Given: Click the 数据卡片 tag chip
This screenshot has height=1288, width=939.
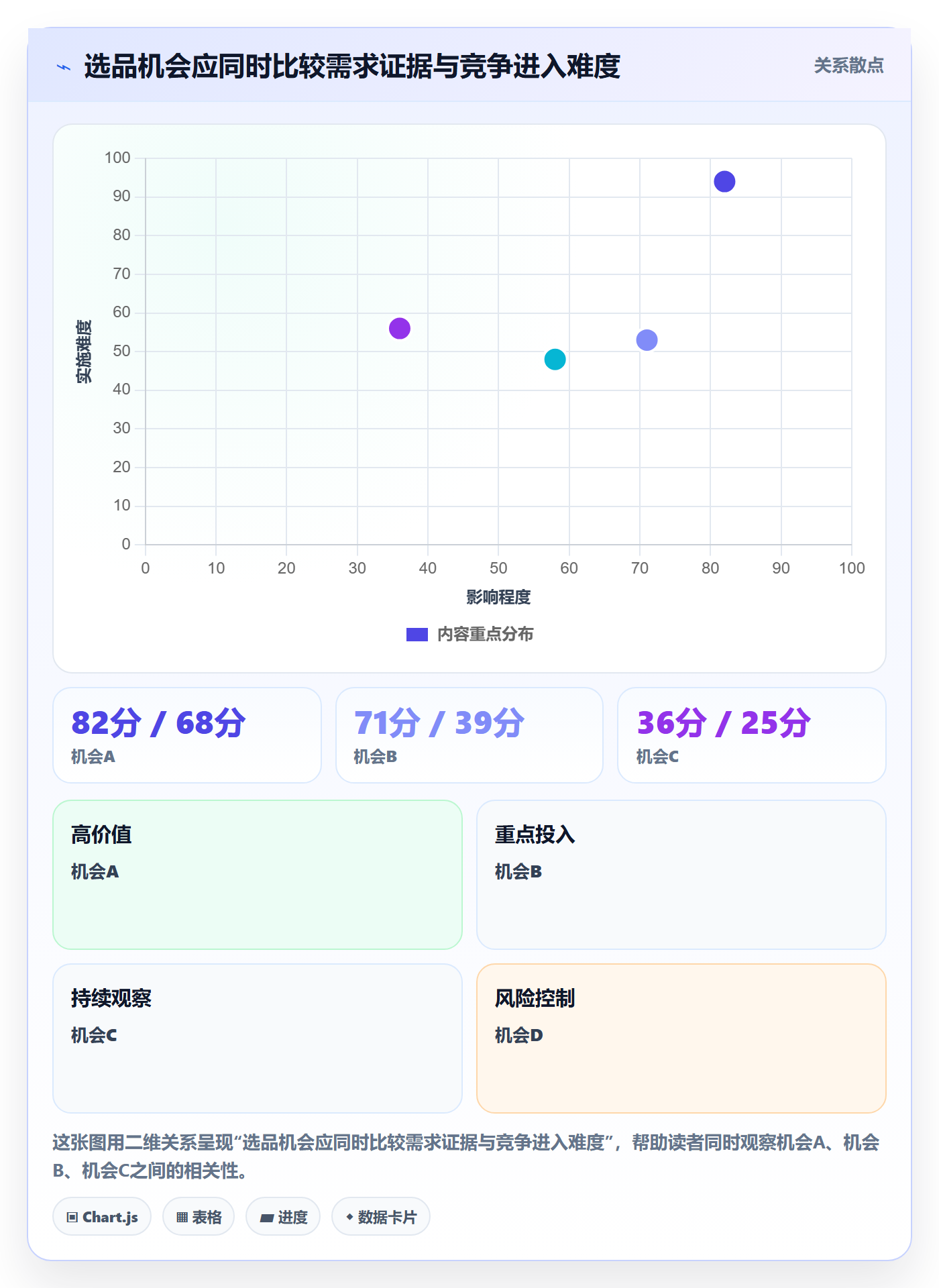Looking at the screenshot, I should click(381, 1217).
